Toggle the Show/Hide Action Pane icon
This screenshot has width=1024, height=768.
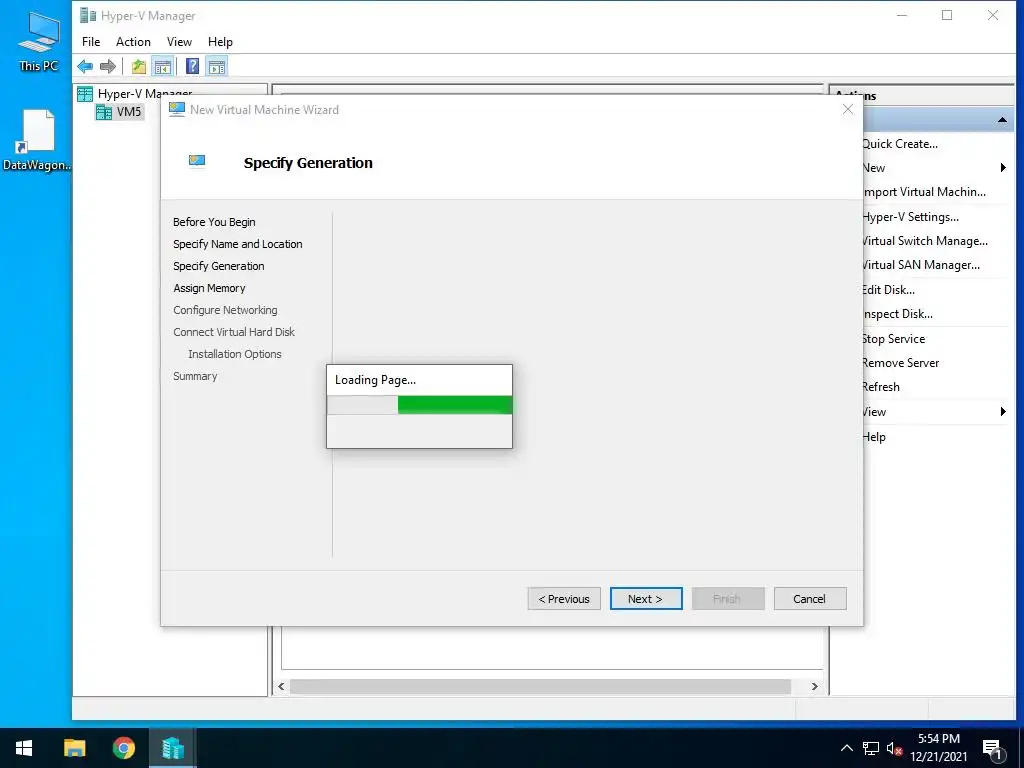(217, 66)
